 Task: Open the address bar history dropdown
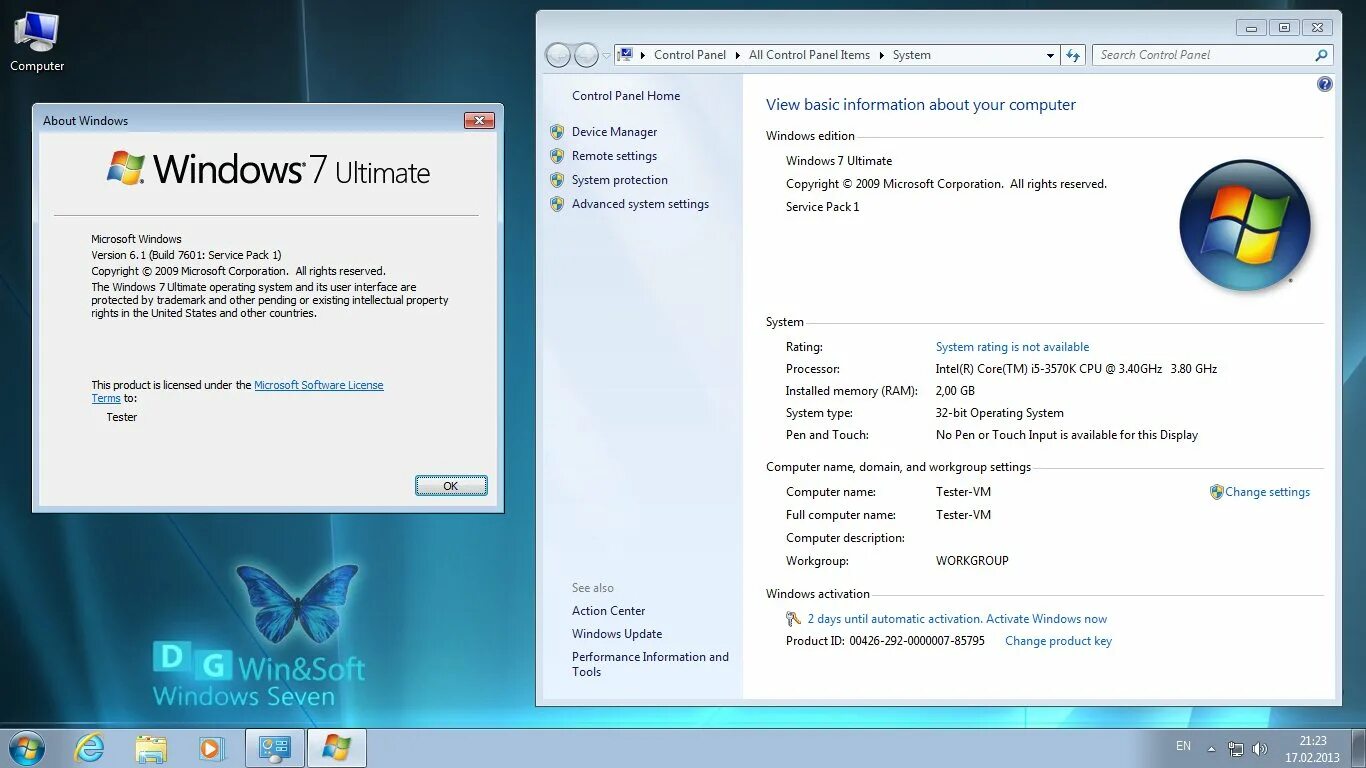pyautogui.click(x=1050, y=56)
